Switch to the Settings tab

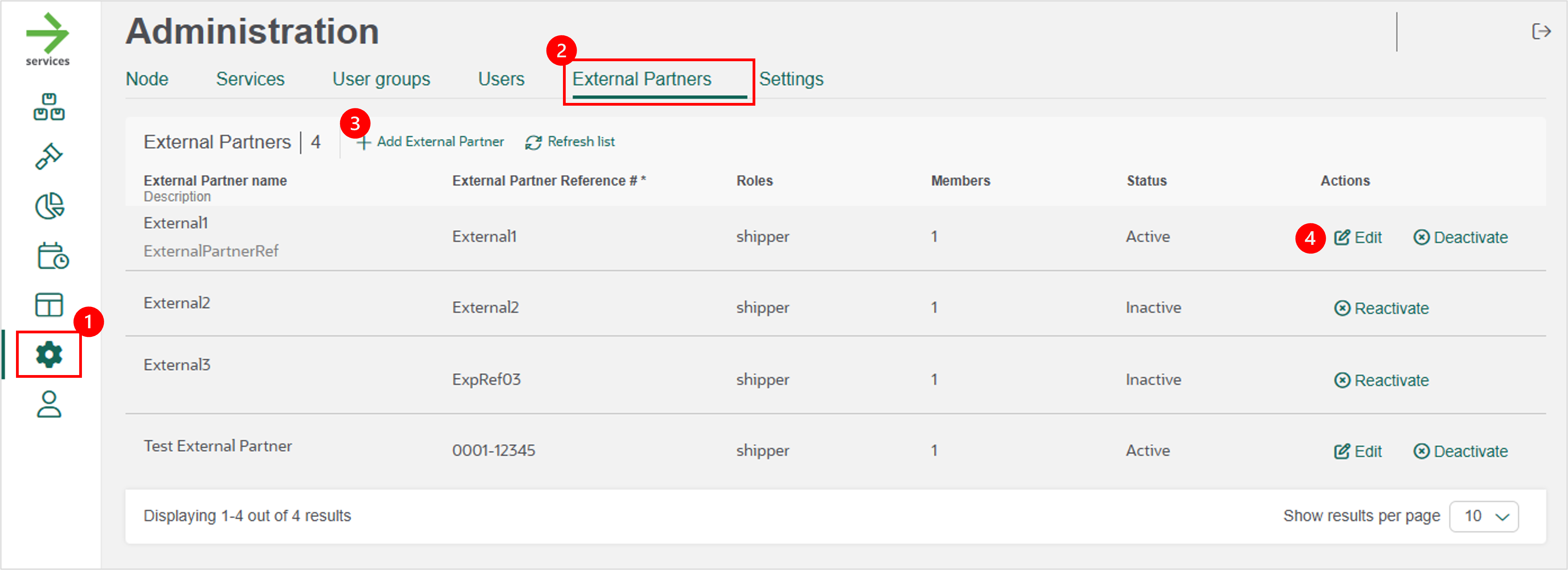click(x=791, y=79)
